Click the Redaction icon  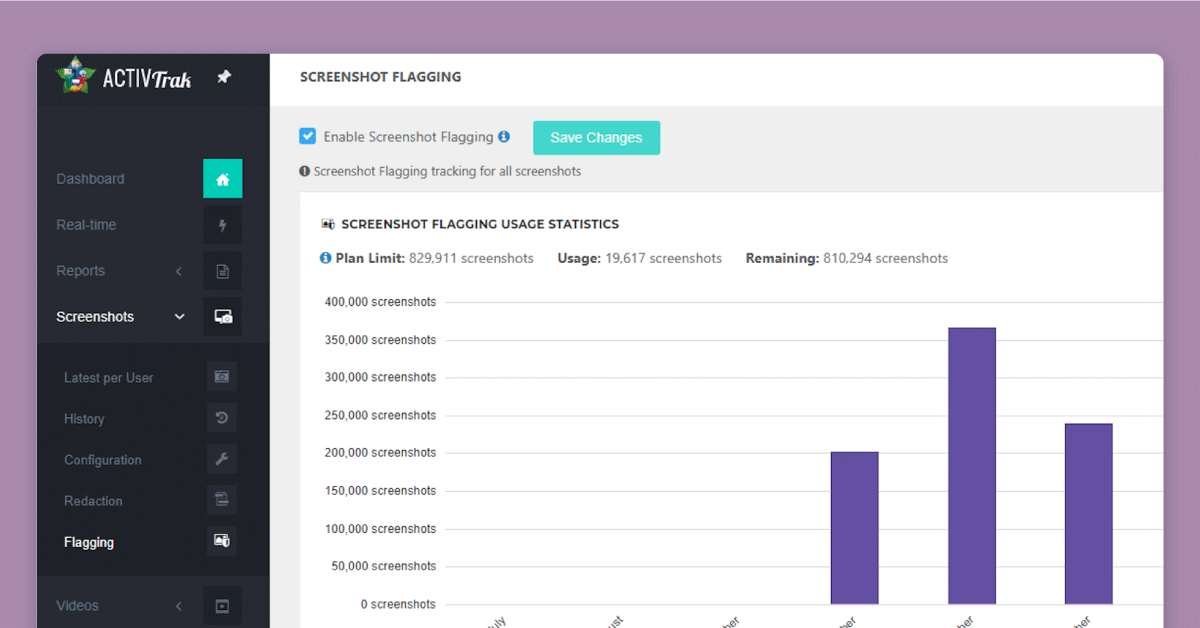click(222, 500)
